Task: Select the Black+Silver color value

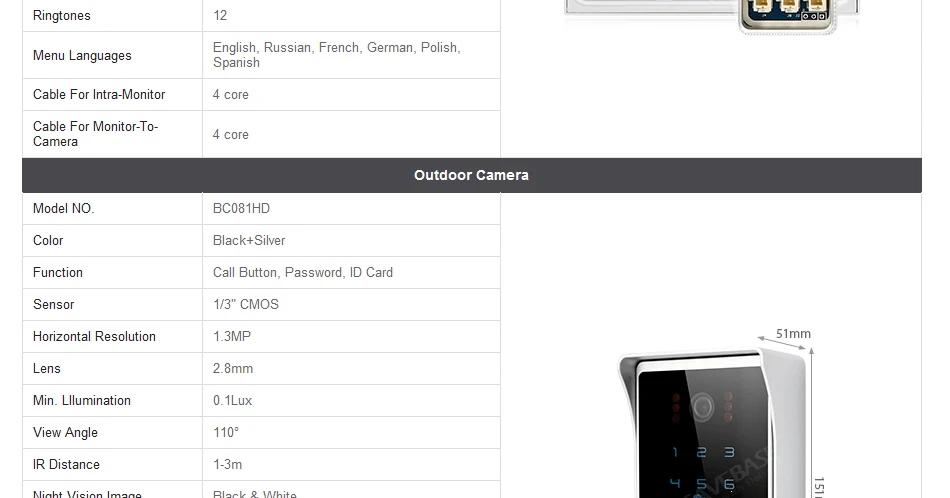Action: 248,241
